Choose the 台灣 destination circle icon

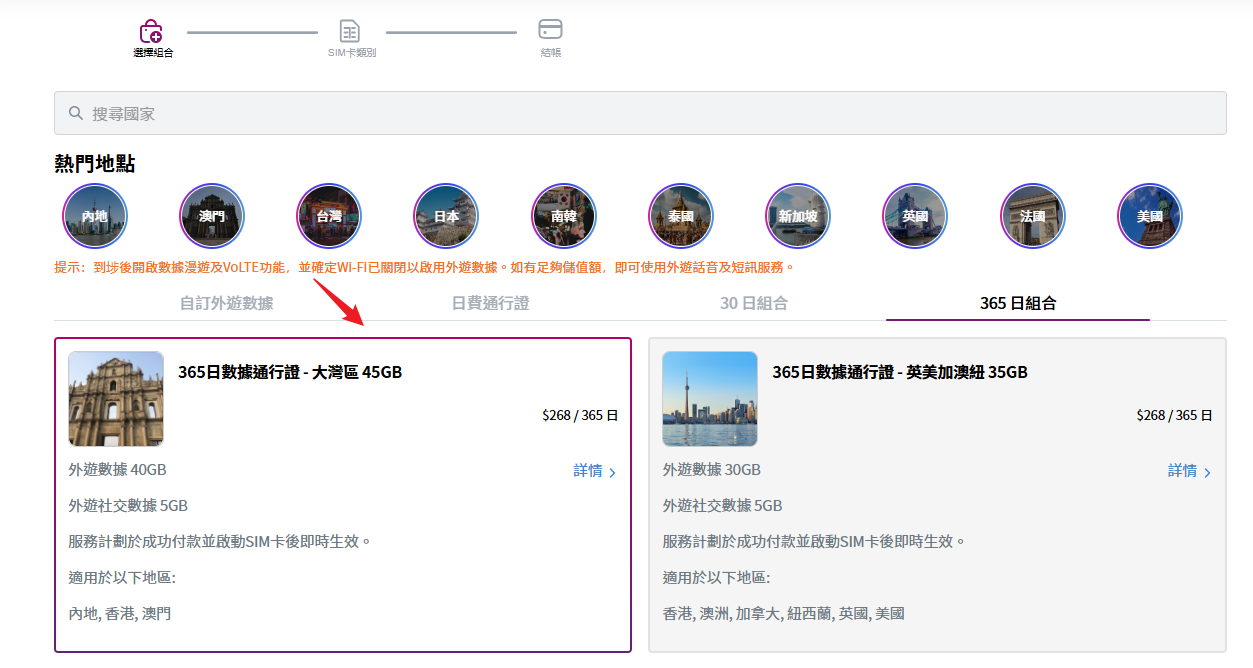(329, 216)
